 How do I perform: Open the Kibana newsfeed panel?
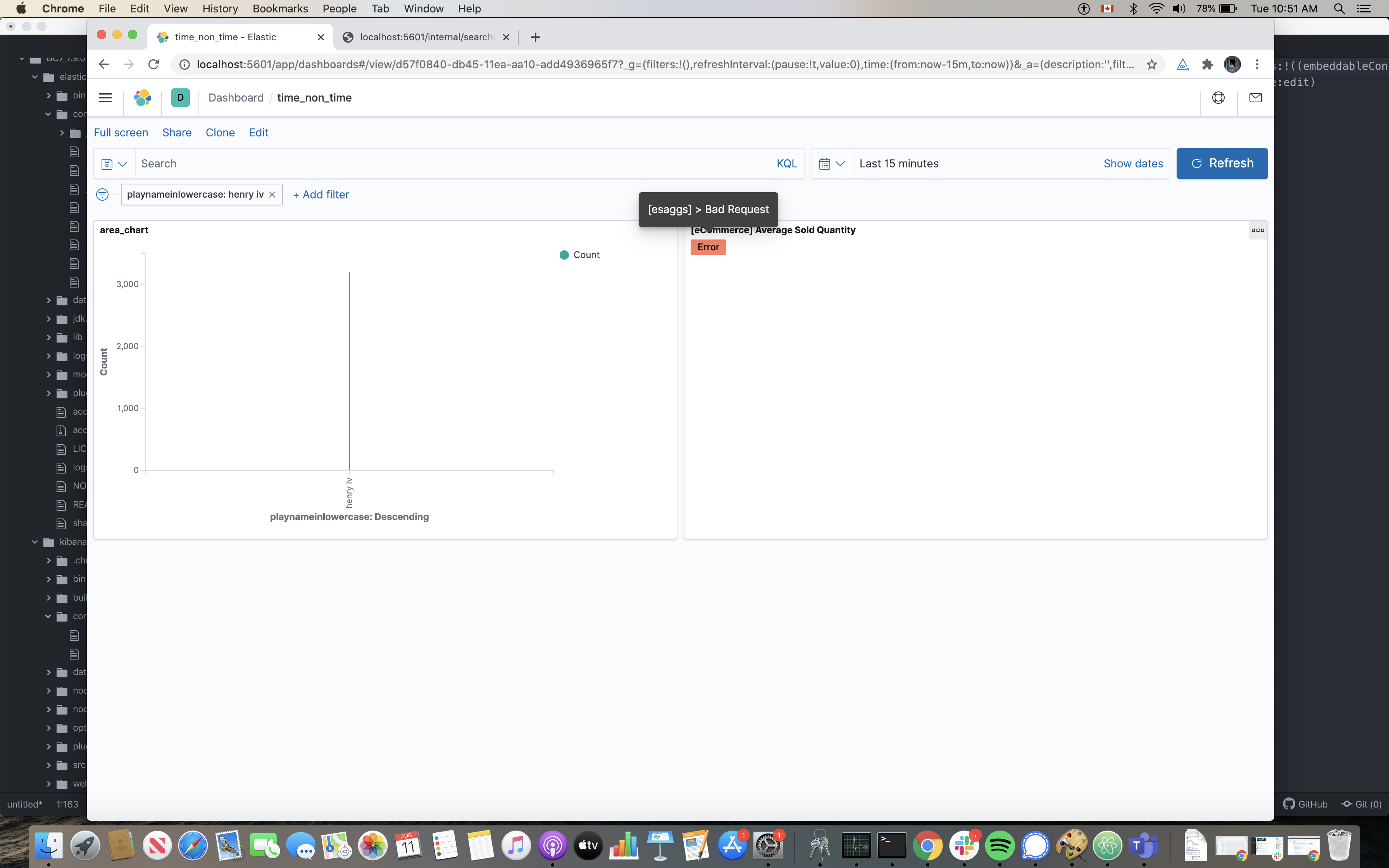click(1255, 98)
